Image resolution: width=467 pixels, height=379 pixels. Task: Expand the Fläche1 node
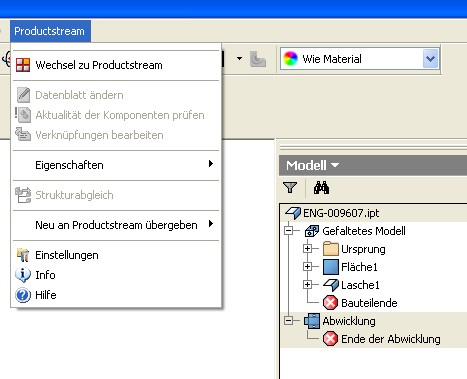307,267
